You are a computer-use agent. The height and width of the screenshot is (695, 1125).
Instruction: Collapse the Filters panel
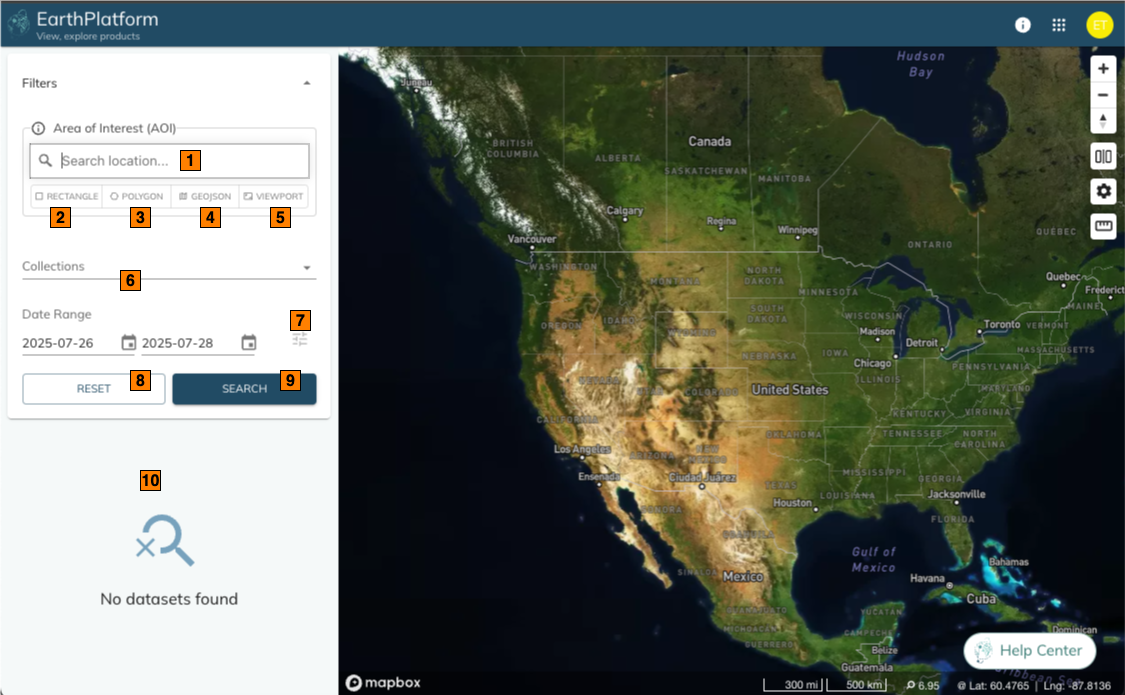(307, 83)
